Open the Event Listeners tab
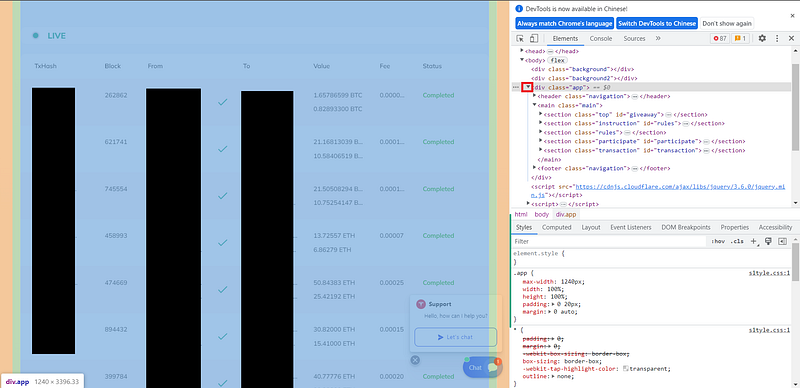Screen dimensions: 800x388 pos(631,227)
